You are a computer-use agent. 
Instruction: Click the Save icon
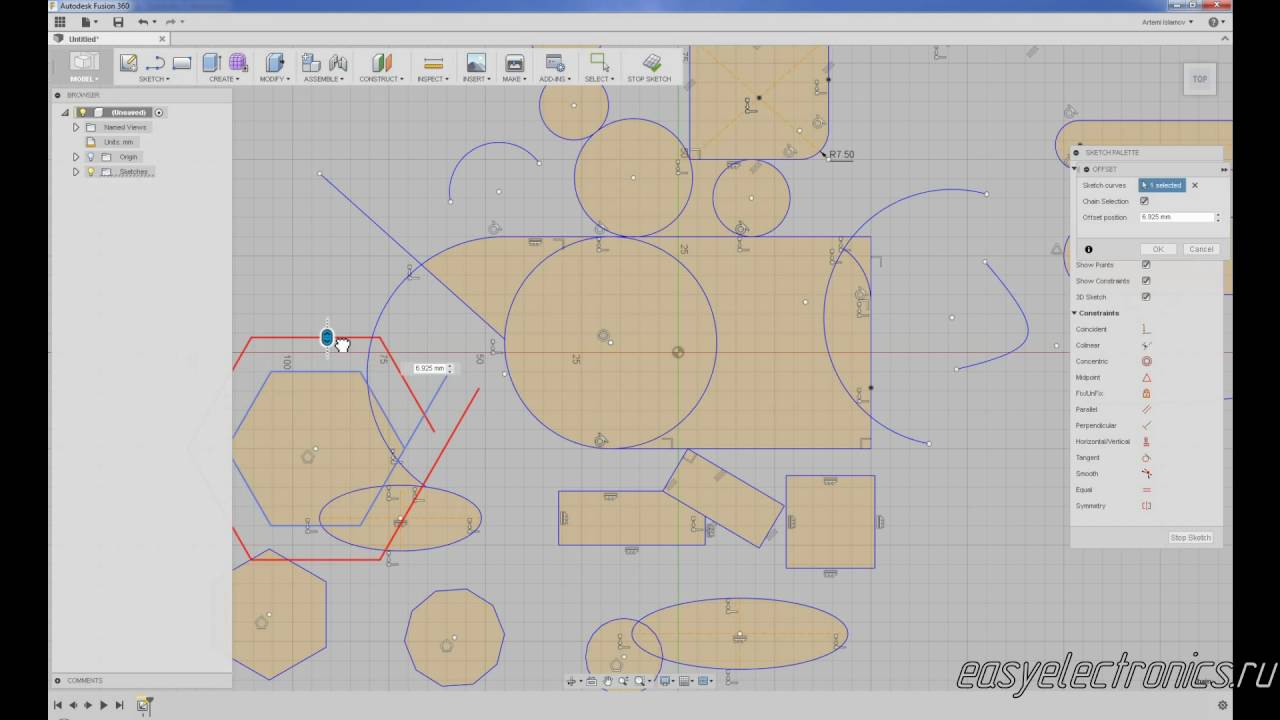click(118, 22)
